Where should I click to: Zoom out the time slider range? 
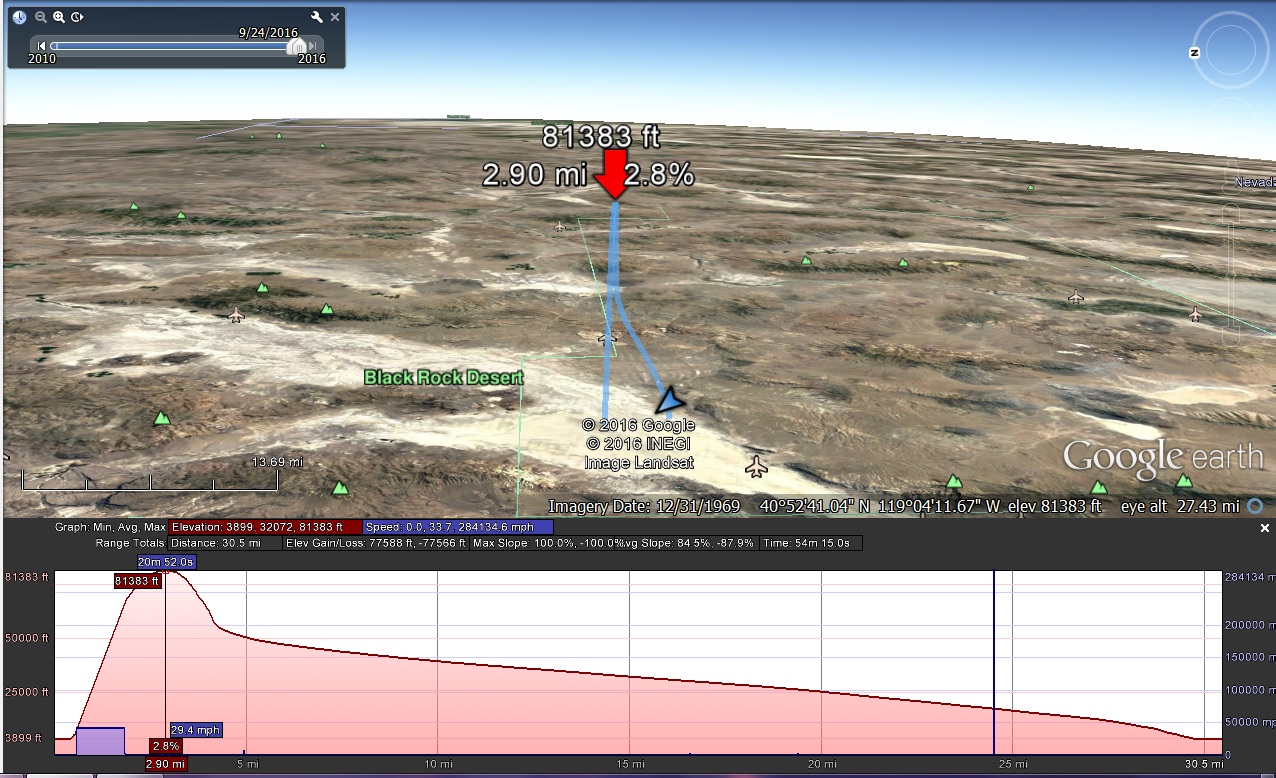[41, 17]
